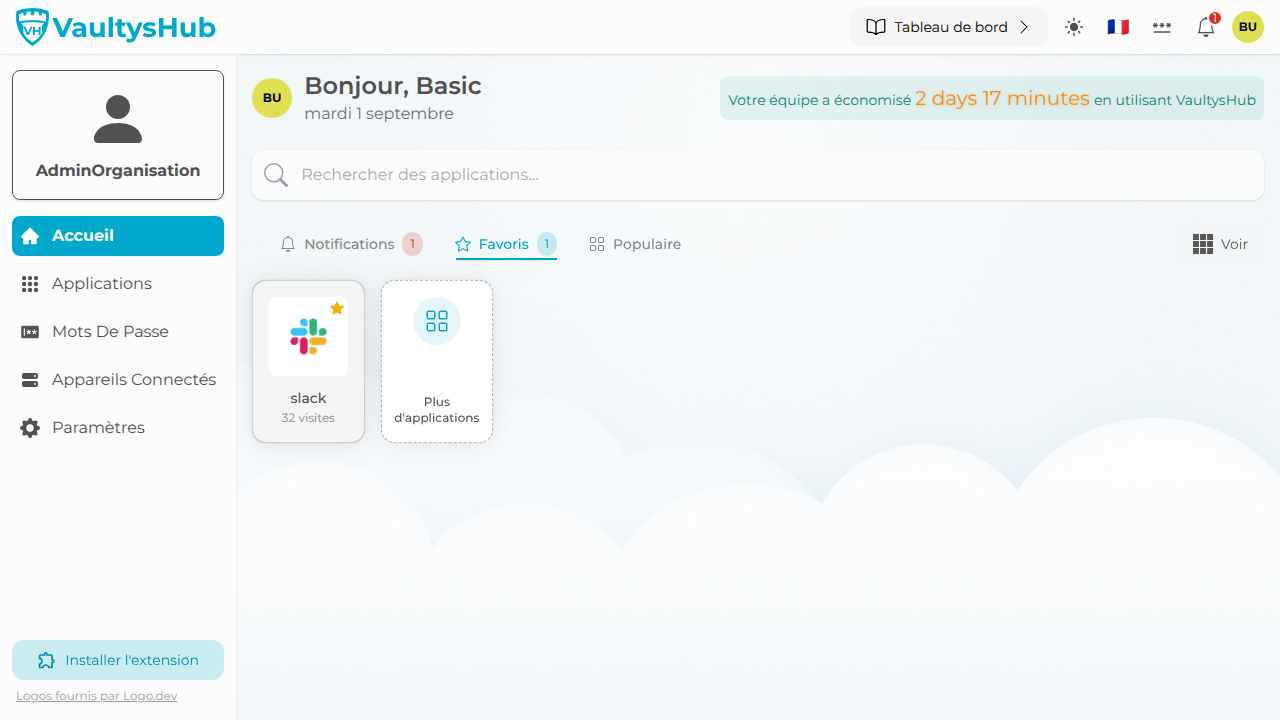The height and width of the screenshot is (720, 1280).
Task: Click the BU avatar beside Bonjour, Basic
Action: click(x=272, y=98)
